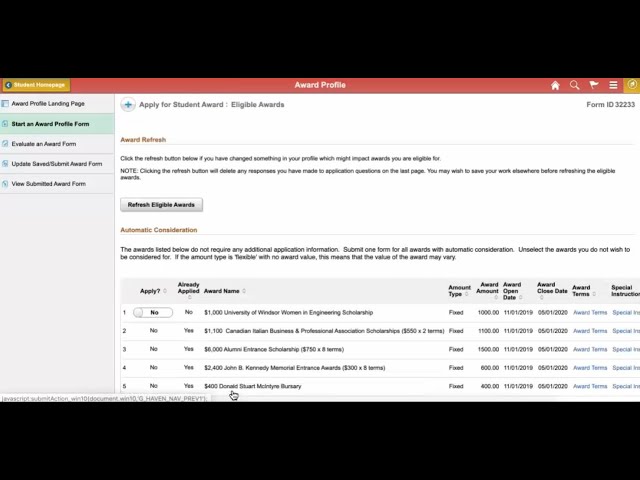Sort table by Already Applied column
Screen dimensions: 640x480
coord(188,288)
